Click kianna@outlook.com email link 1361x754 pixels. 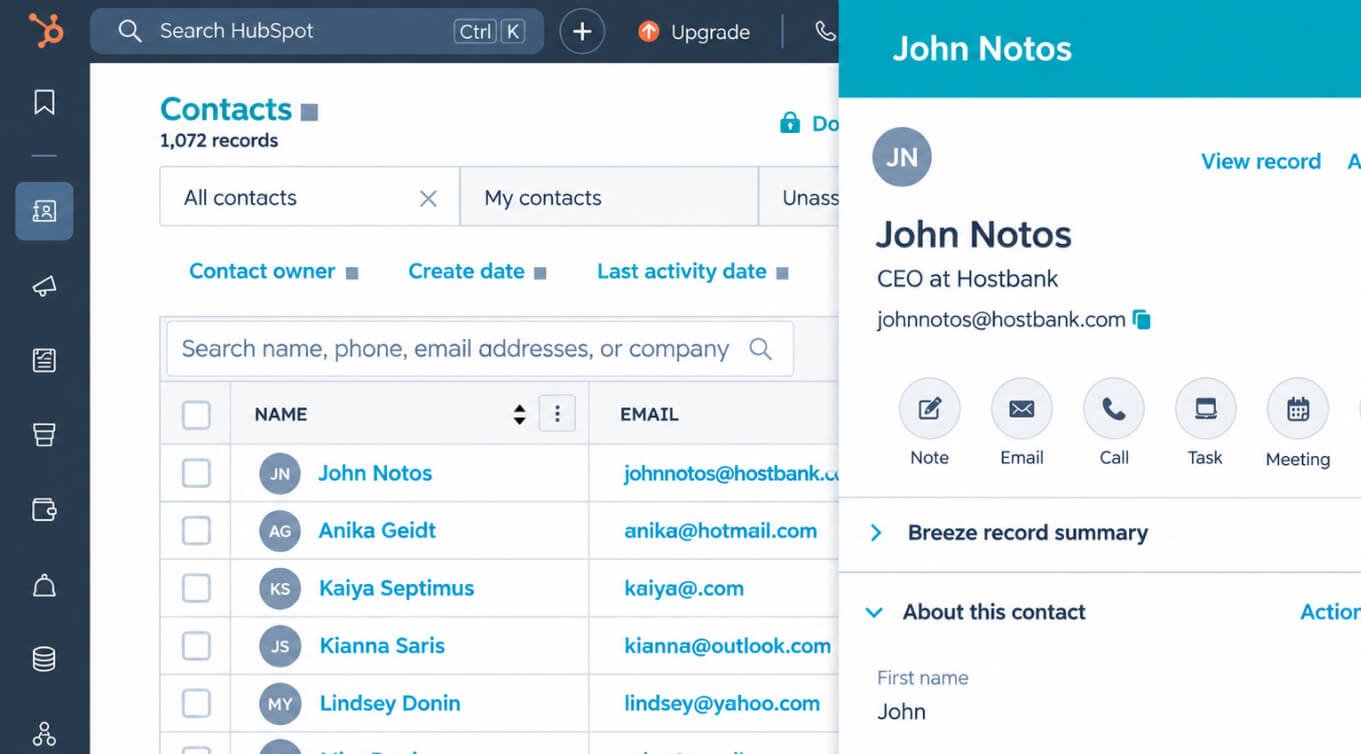point(728,646)
